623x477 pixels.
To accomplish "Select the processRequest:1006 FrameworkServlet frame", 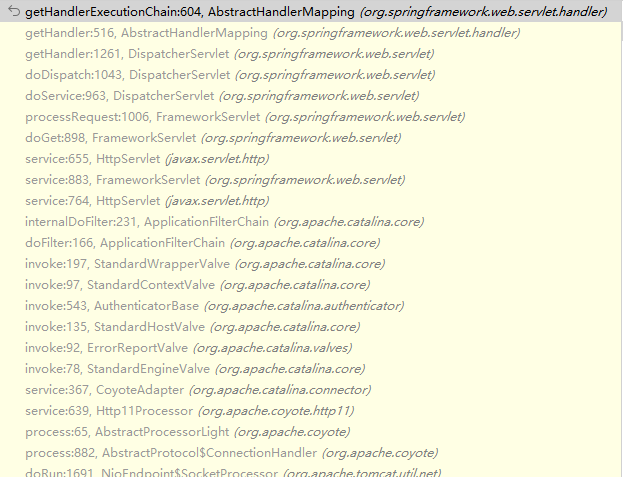I will 245,117.
